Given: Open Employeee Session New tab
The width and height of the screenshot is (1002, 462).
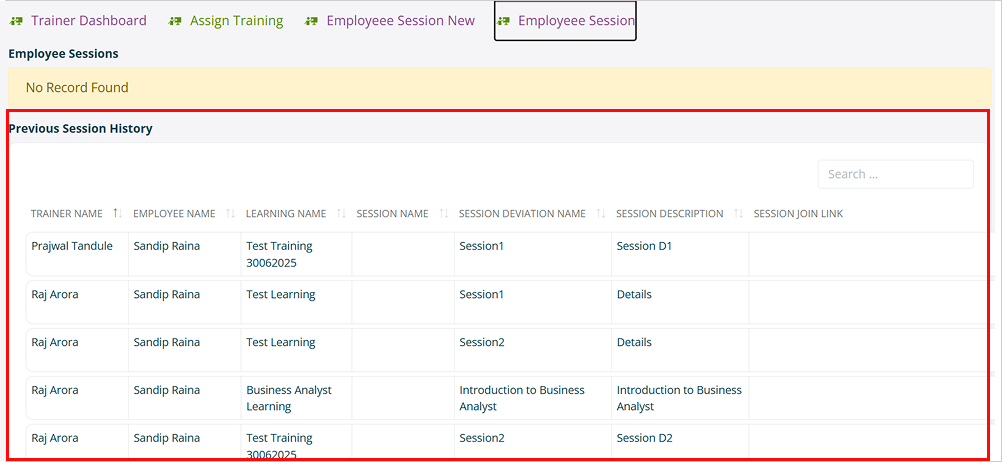Looking at the screenshot, I should pos(401,20).
